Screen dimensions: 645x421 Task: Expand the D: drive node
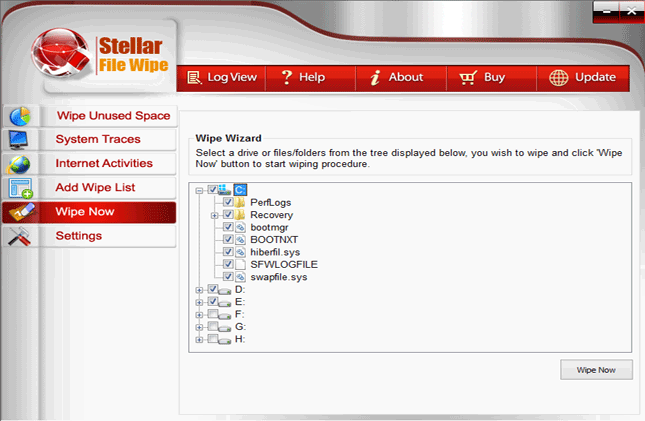coord(199,290)
